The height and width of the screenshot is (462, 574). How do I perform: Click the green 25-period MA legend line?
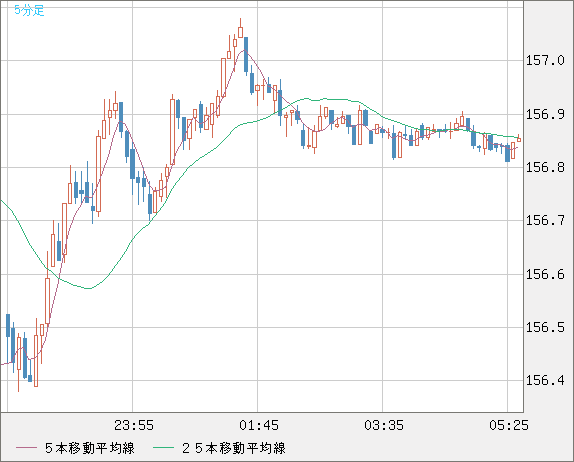point(163,448)
